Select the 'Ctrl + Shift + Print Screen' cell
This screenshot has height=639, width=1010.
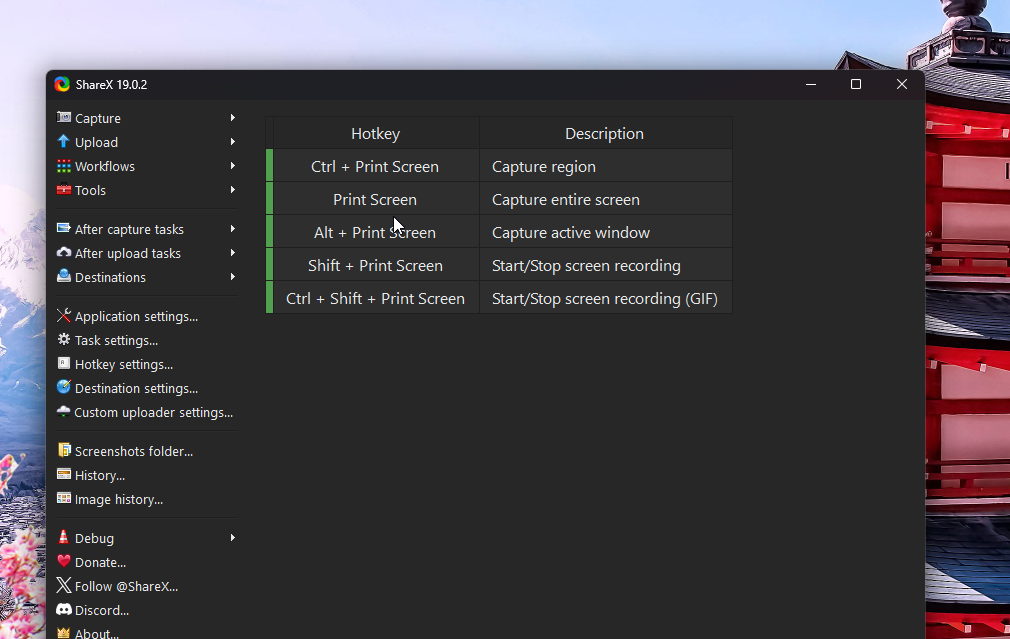pyautogui.click(x=376, y=298)
